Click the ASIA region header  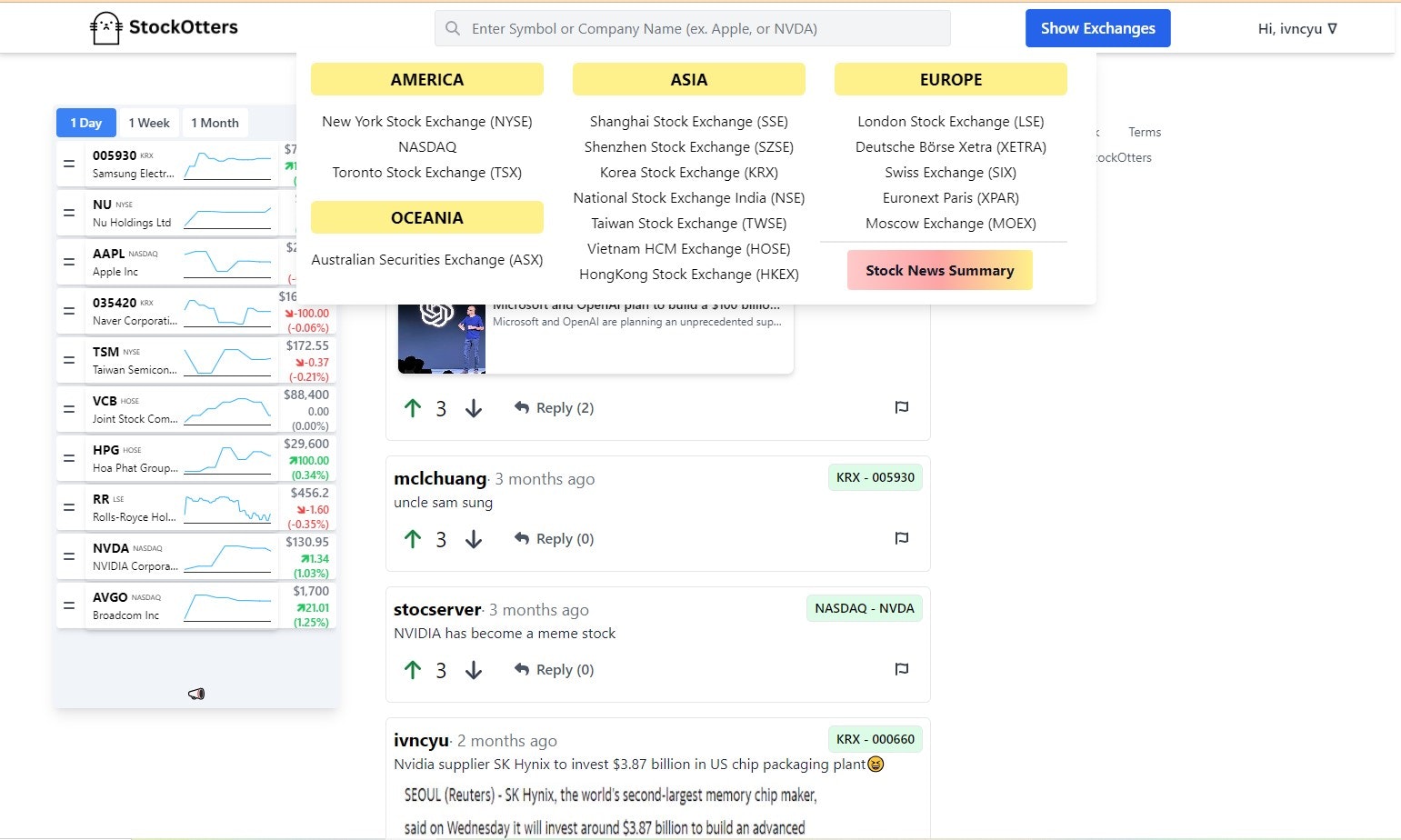point(689,79)
